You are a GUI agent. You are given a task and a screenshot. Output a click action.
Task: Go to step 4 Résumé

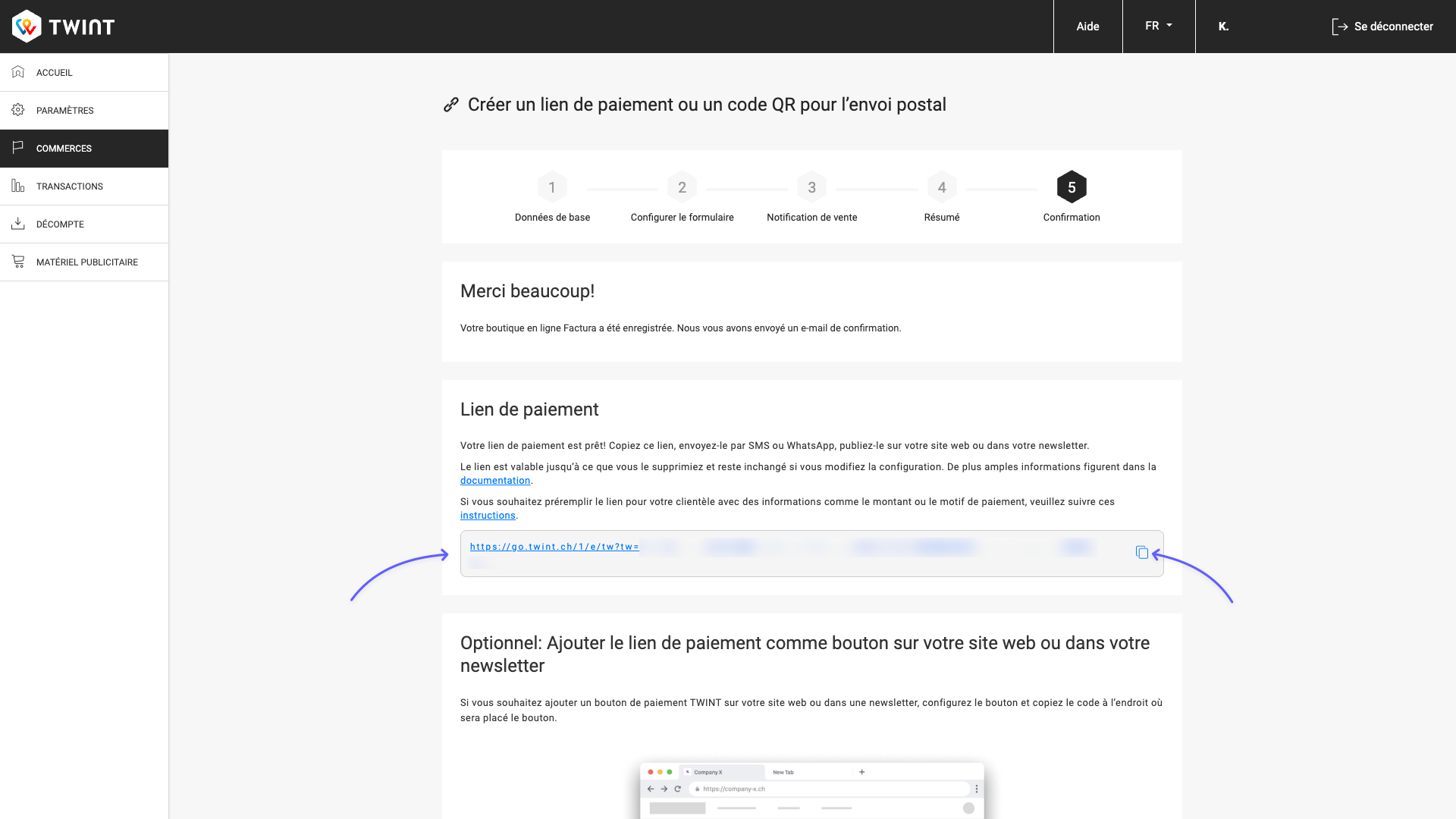click(x=941, y=187)
